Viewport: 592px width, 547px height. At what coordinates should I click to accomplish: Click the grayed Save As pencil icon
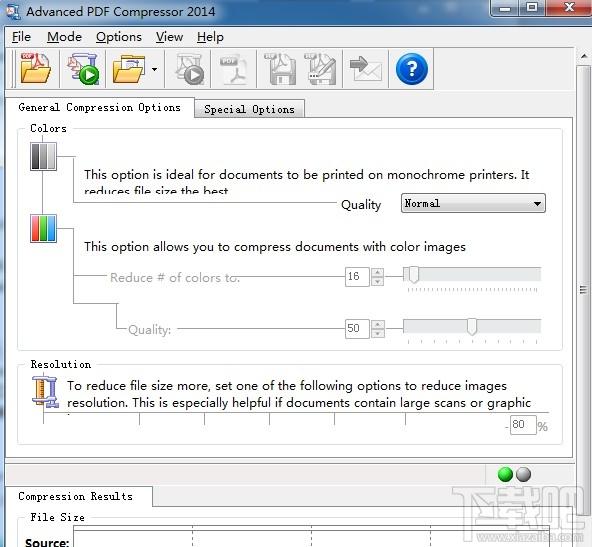pos(320,69)
